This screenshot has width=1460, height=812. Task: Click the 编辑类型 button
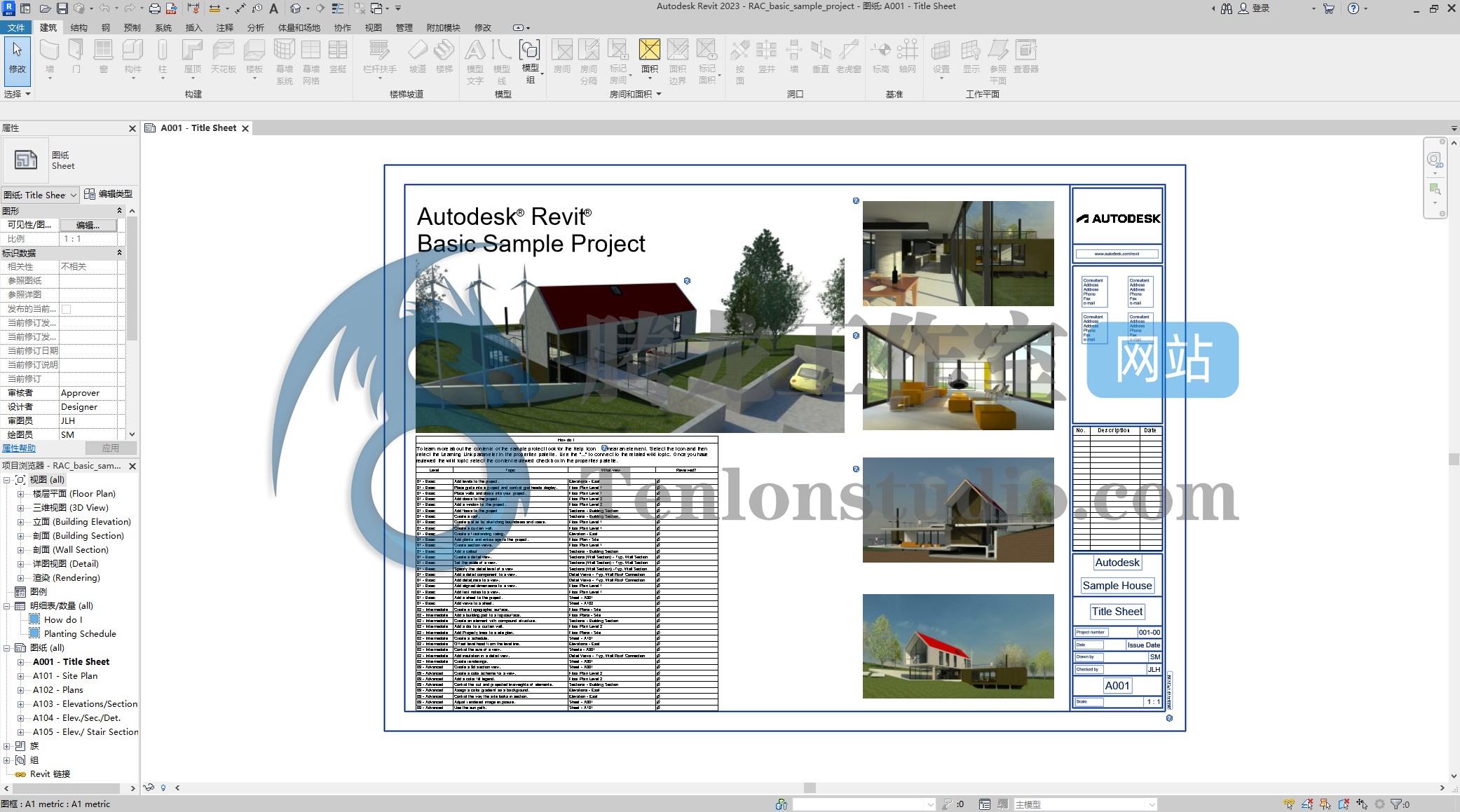109,194
